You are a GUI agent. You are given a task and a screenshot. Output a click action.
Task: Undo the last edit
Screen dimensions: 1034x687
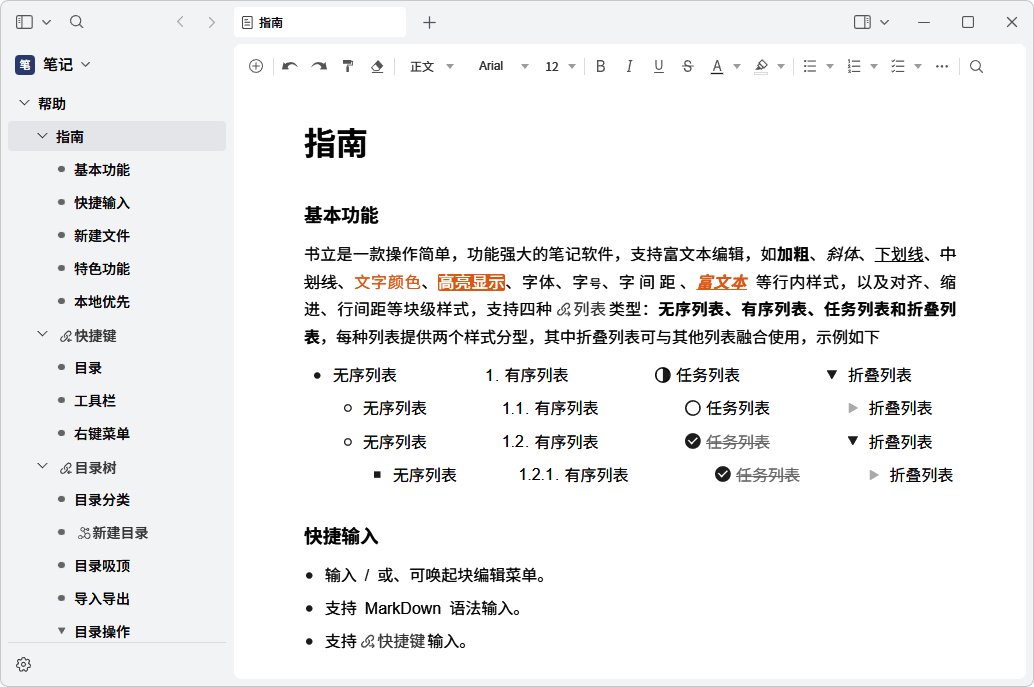coord(289,66)
